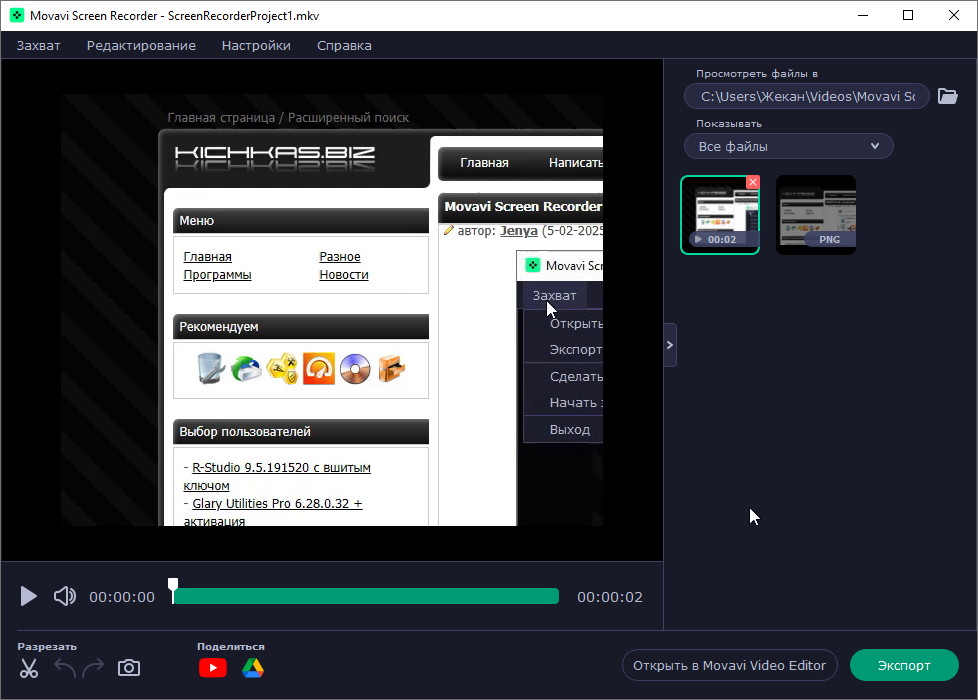Image resolution: width=978 pixels, height=700 pixels.
Task: Open the 'Все файлы' filter dropdown
Action: point(788,146)
